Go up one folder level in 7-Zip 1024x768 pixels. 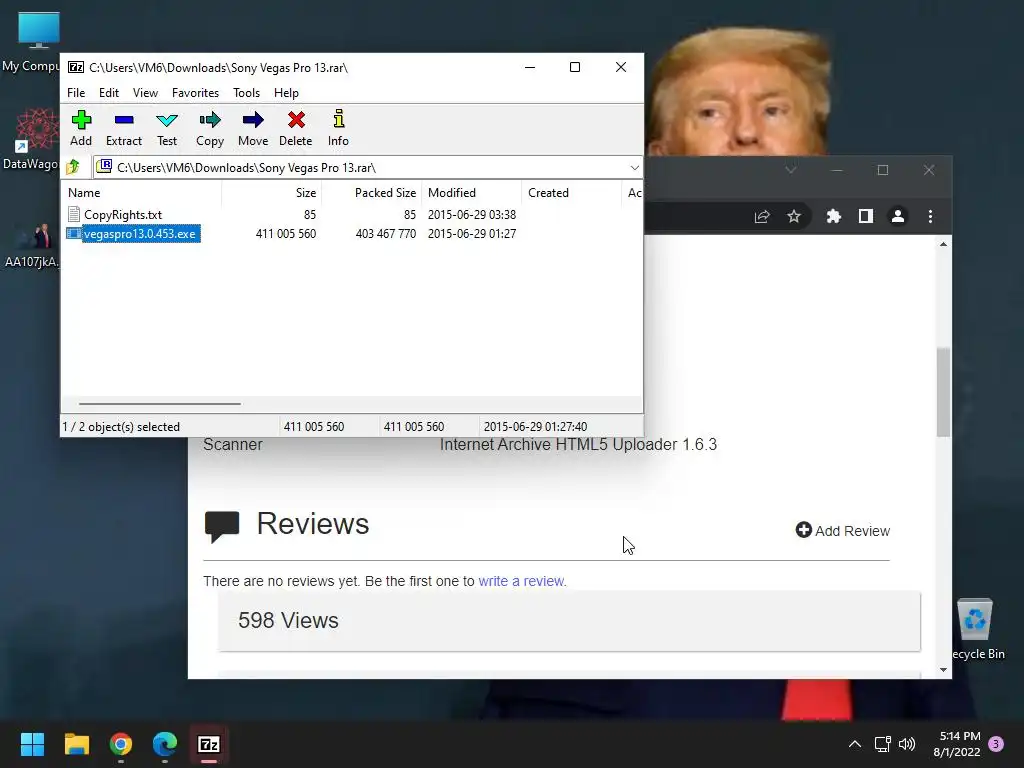click(x=73, y=167)
